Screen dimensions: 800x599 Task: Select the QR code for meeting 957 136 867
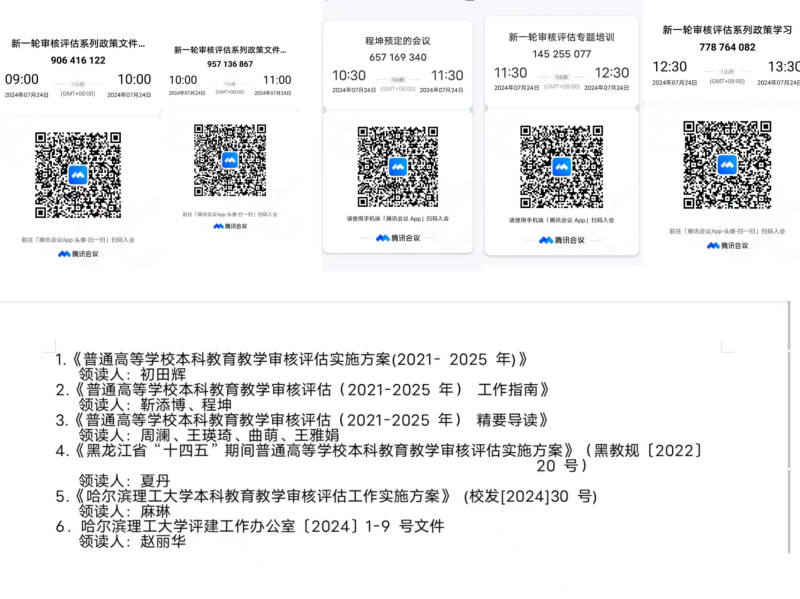click(230, 160)
